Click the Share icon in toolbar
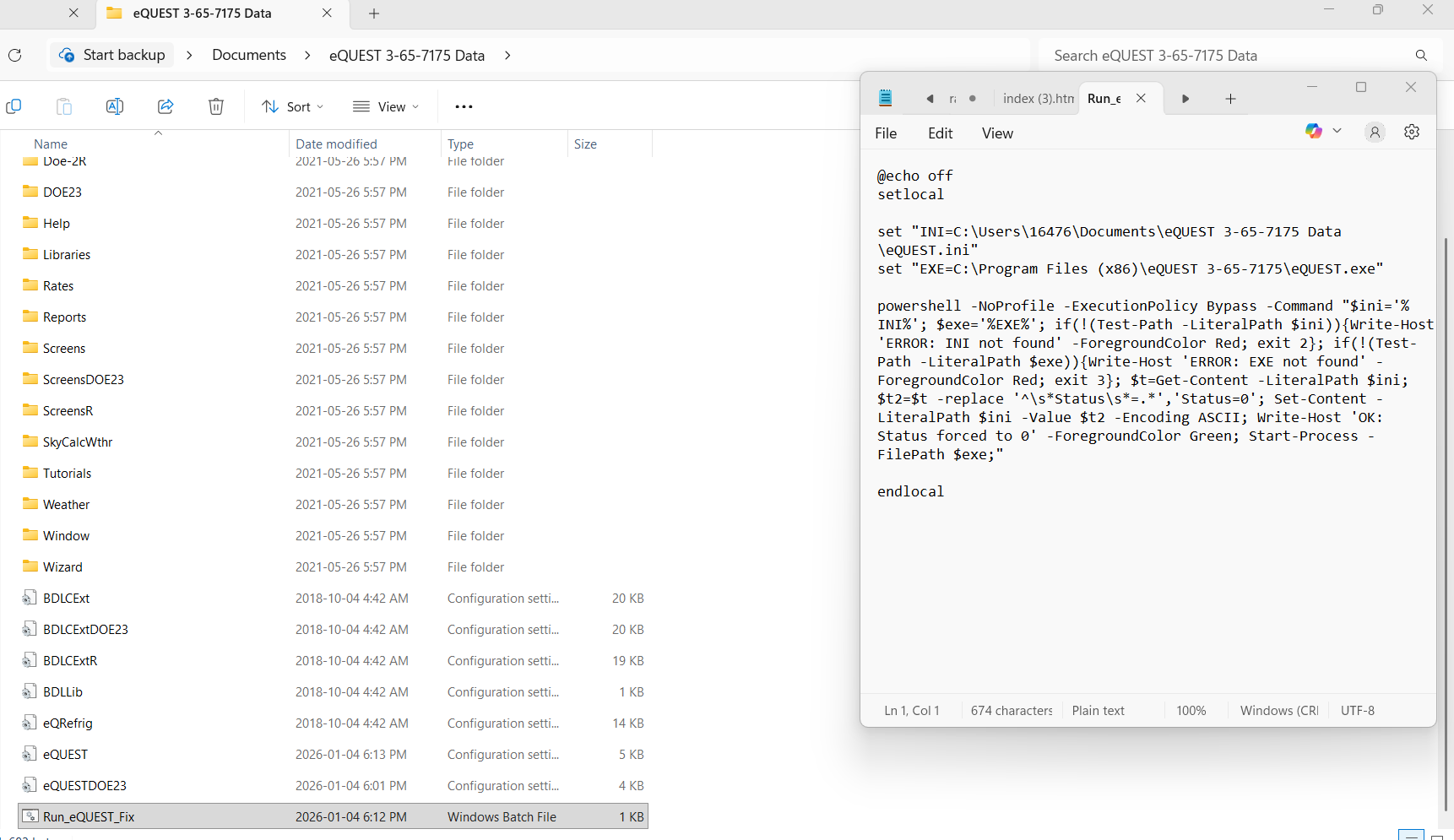The height and width of the screenshot is (840, 1454). pos(165,106)
